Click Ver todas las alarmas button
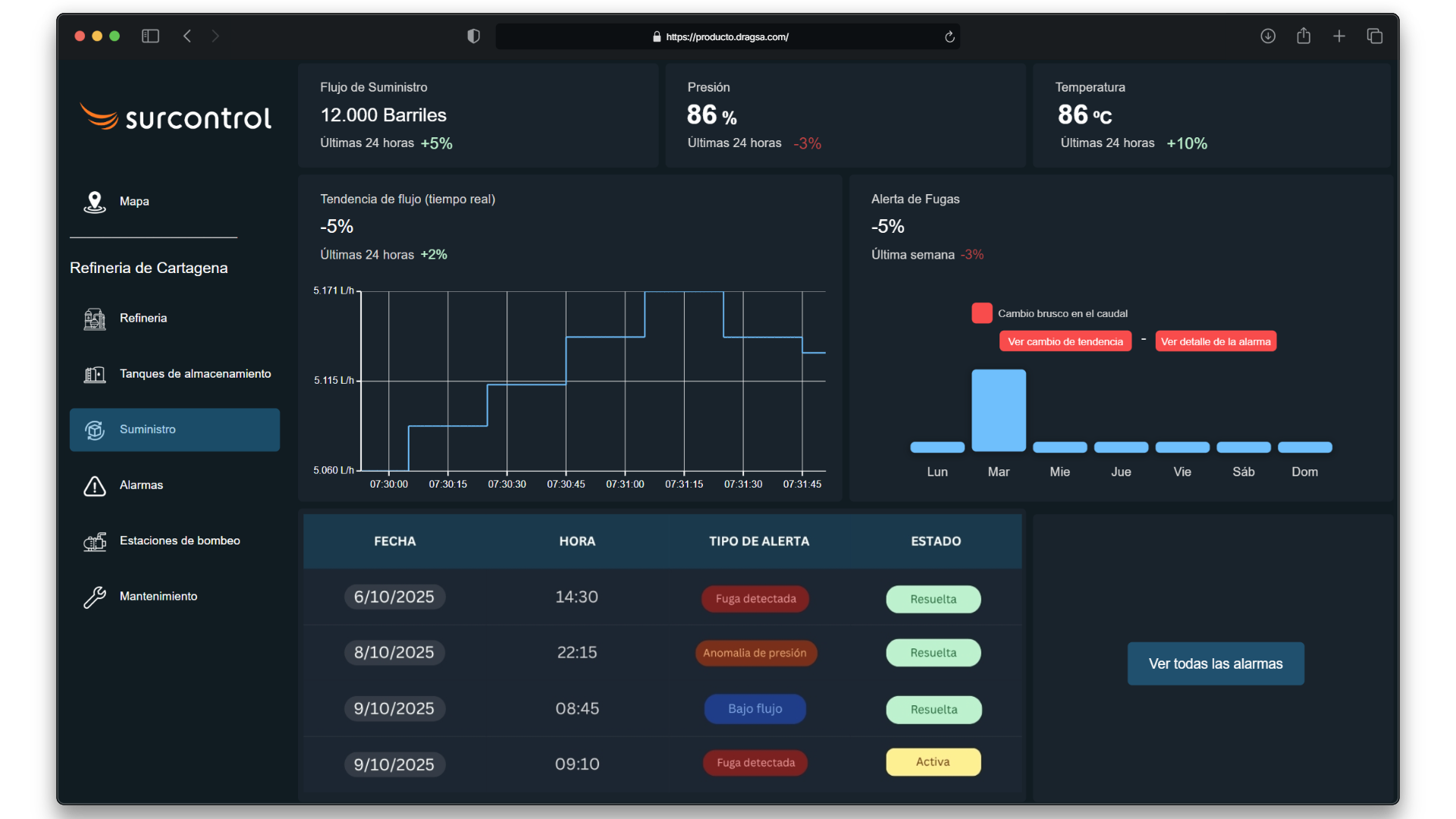The image size is (1456, 819). click(1216, 664)
